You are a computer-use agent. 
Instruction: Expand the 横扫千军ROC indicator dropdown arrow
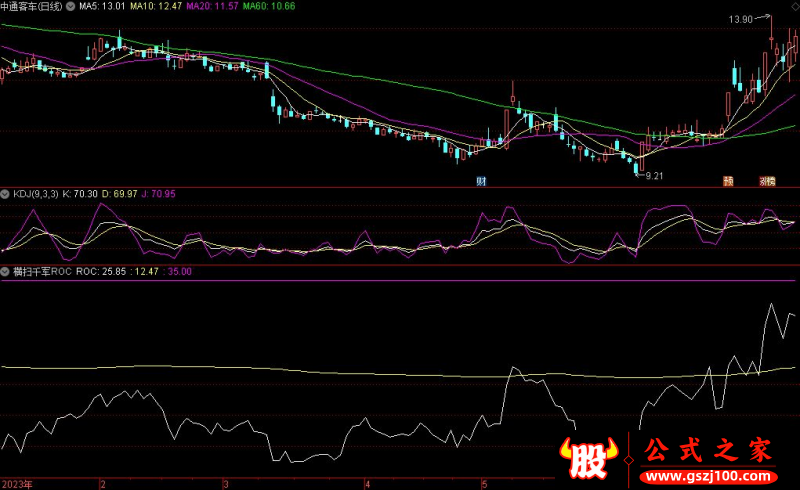tap(5, 270)
